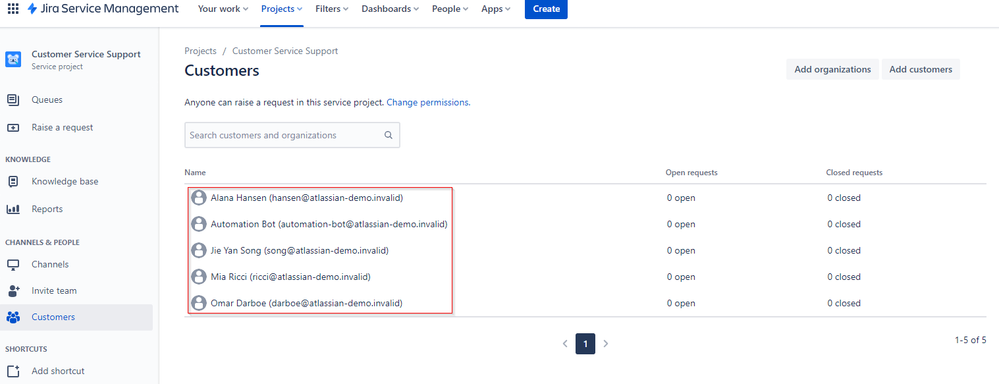Click the Customer Service Support project title
This screenshot has height=384, width=999.
tap(86, 55)
